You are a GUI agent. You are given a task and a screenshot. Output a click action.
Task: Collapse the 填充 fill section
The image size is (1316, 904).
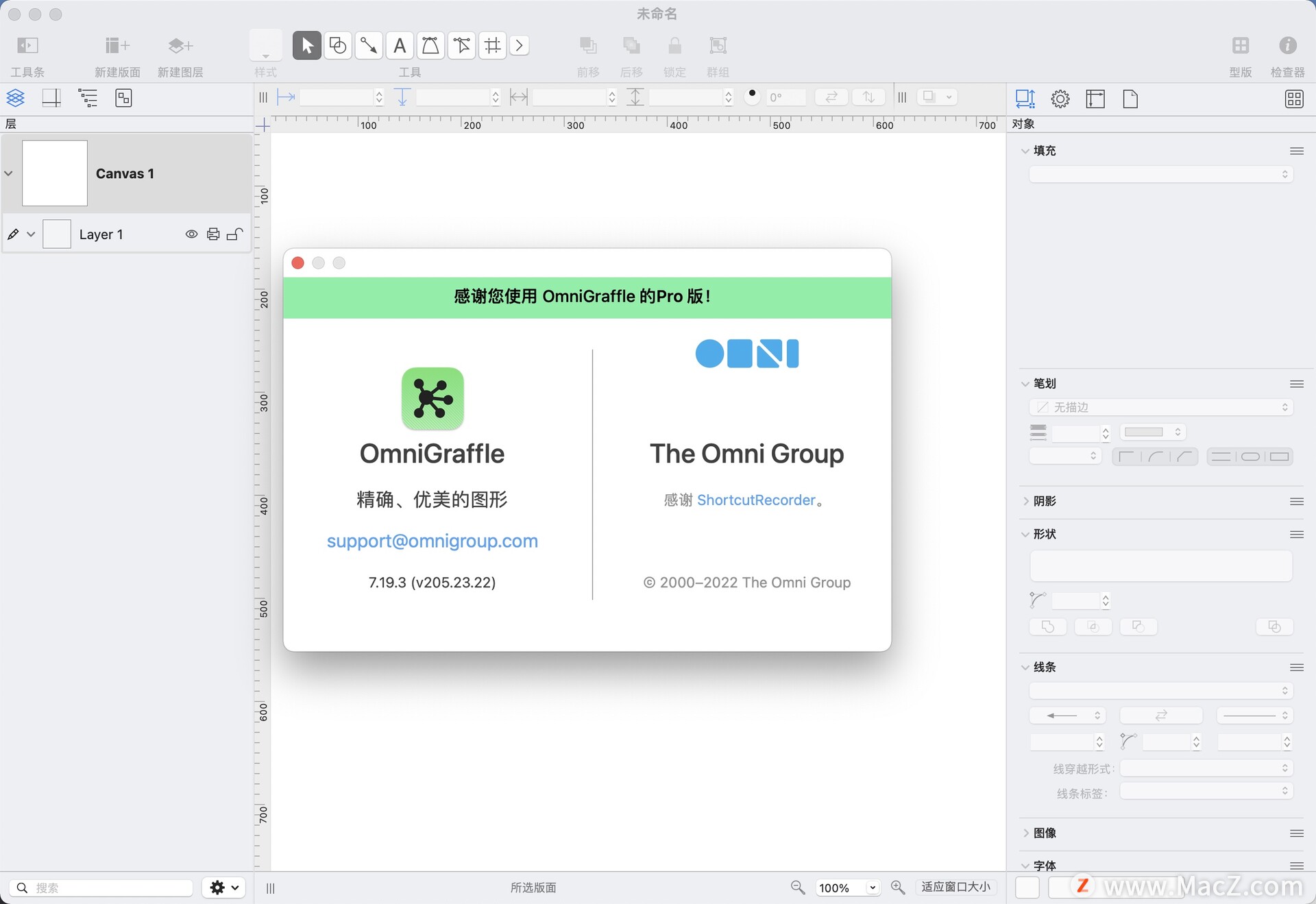1025,151
